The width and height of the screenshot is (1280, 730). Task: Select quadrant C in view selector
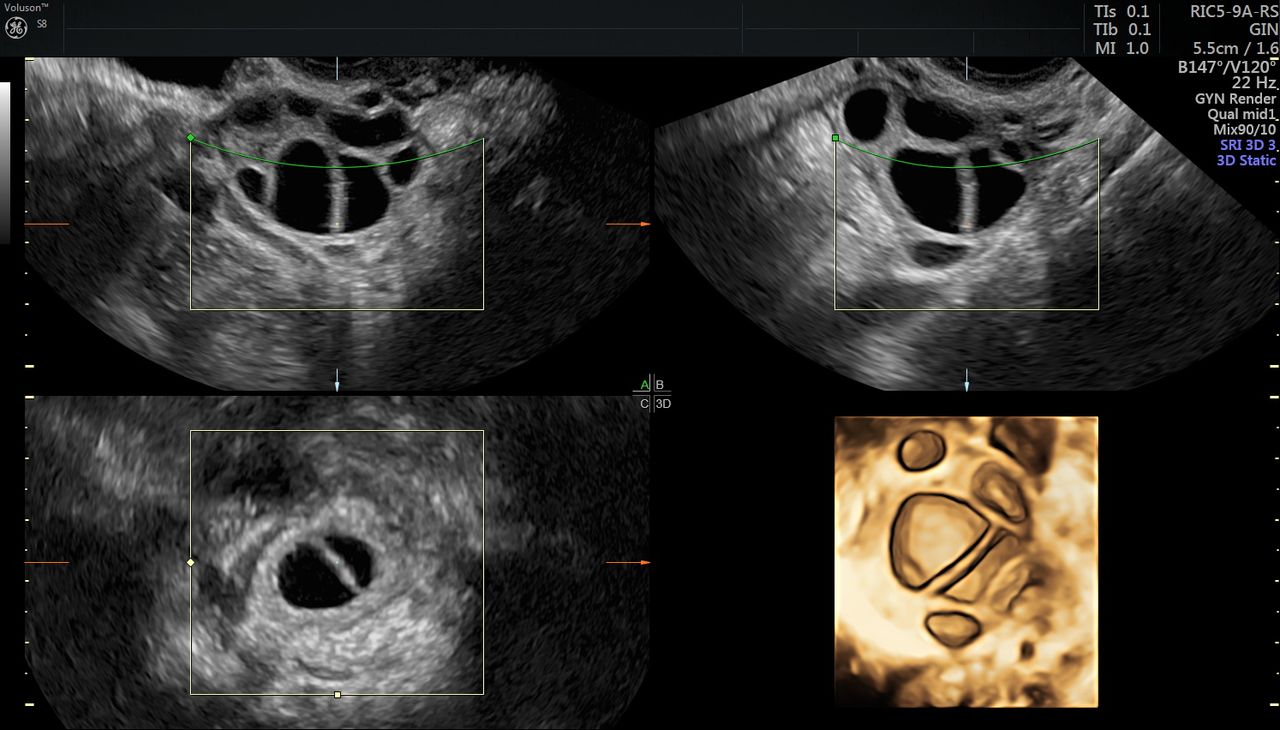(x=644, y=404)
